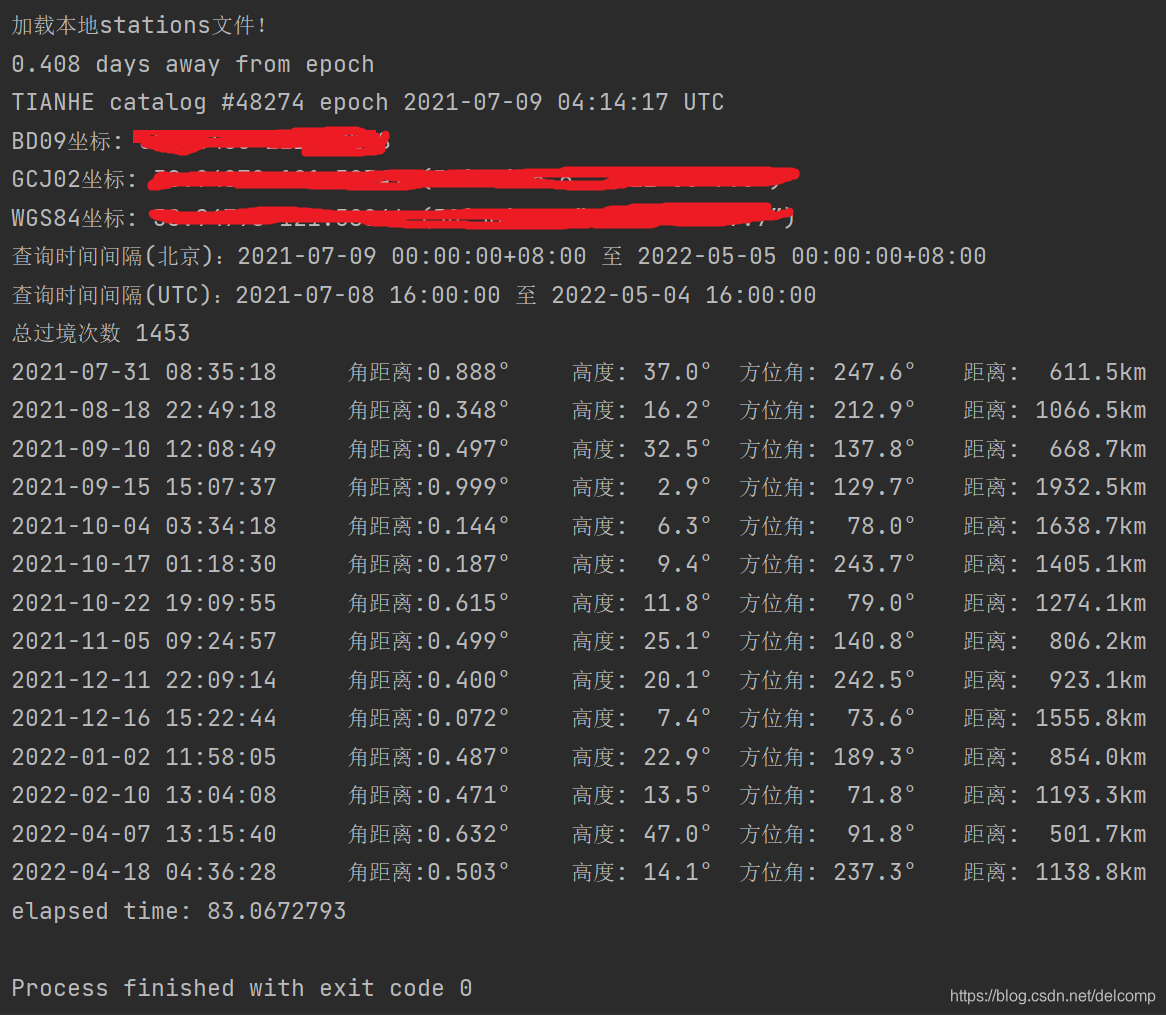This screenshot has width=1166, height=1015.
Task: Click the TIANHE catalog #48274 epoch line
Action: pyautogui.click(x=367, y=102)
